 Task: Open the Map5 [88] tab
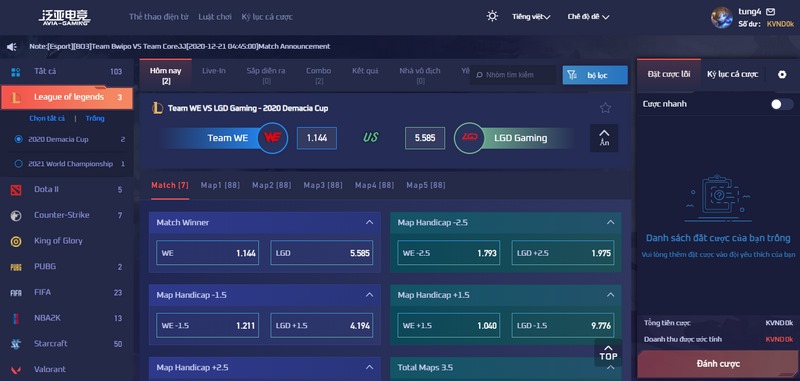(x=426, y=185)
